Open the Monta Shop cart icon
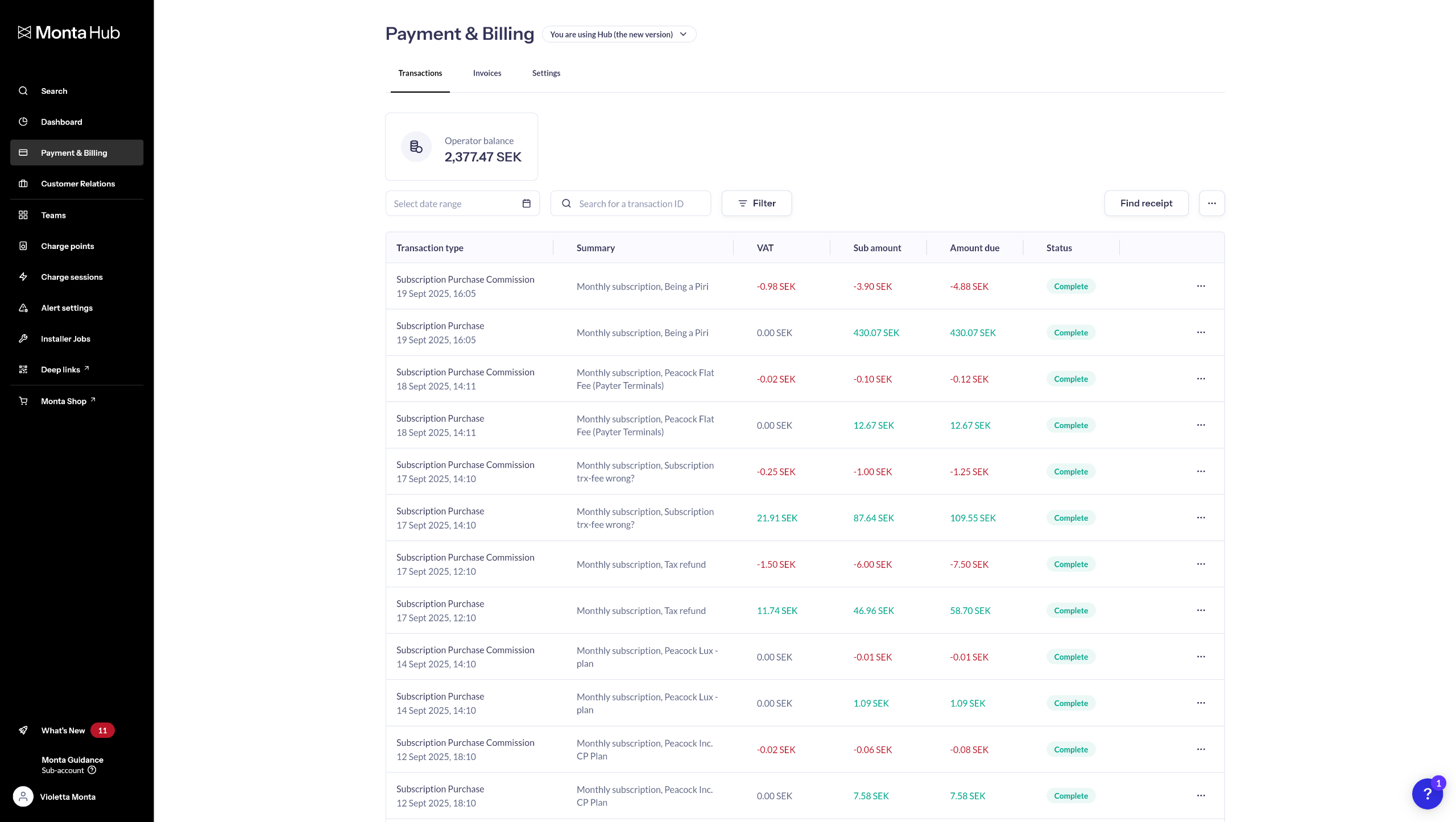This screenshot has height=822, width=1456. pyautogui.click(x=23, y=401)
